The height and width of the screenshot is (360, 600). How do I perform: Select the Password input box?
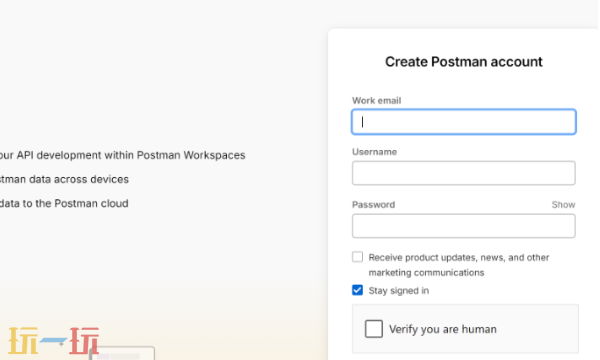(463, 226)
